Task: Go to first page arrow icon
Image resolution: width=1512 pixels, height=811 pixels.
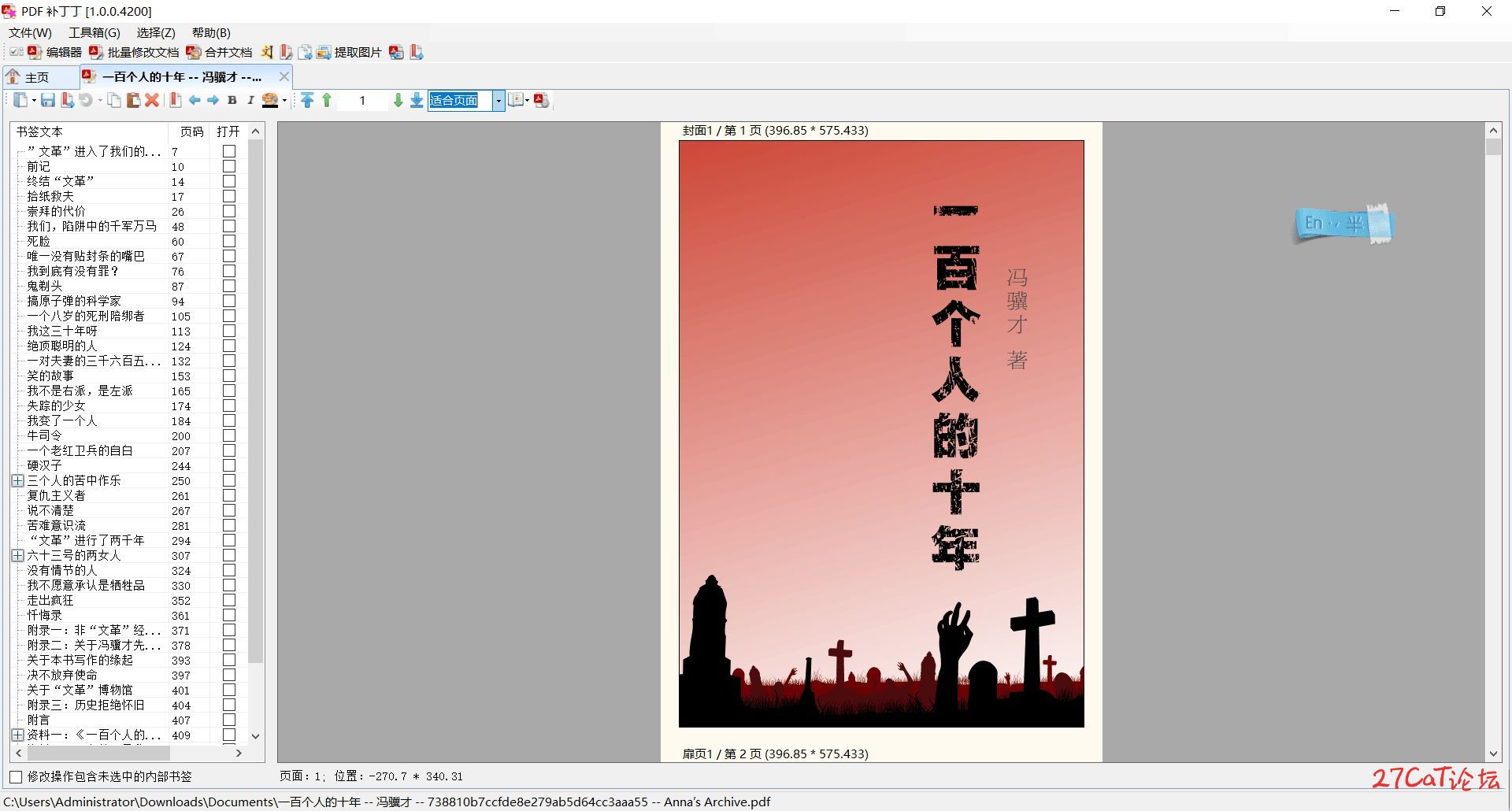Action: point(307,100)
